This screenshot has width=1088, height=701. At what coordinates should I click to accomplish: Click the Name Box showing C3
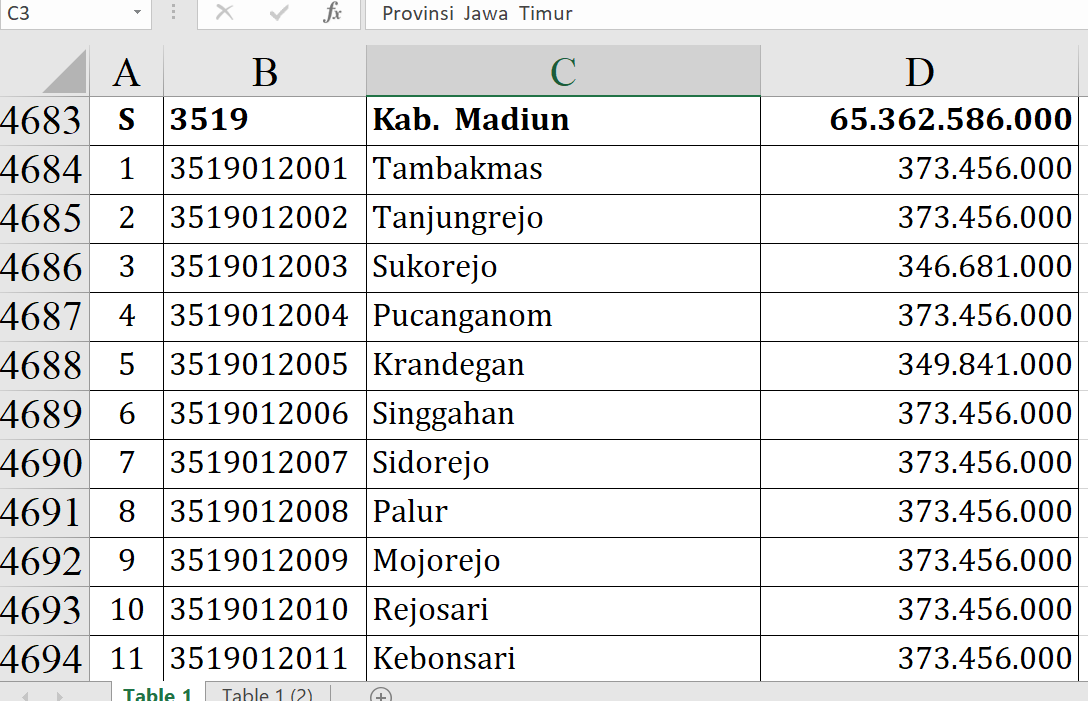pos(62,14)
